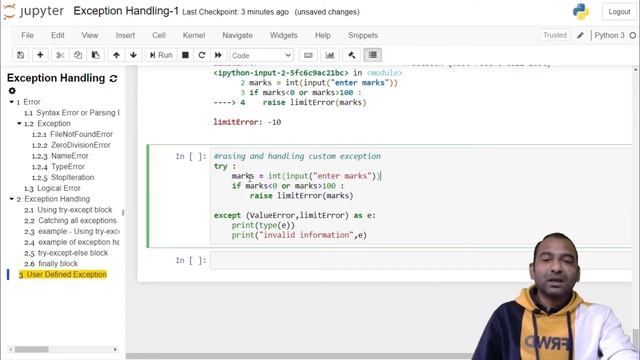Open the Widgets menu

[284, 36]
